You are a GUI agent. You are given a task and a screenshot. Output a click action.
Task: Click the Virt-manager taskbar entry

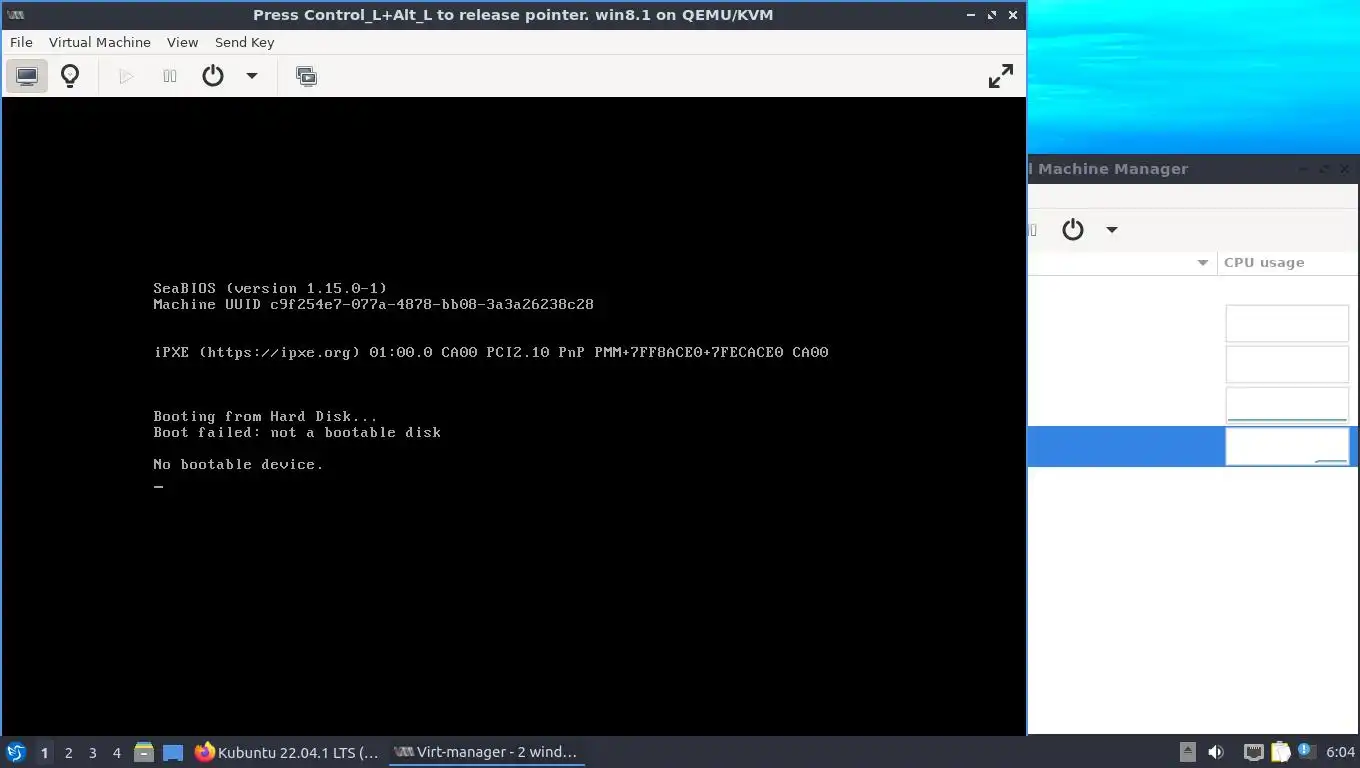click(x=486, y=752)
